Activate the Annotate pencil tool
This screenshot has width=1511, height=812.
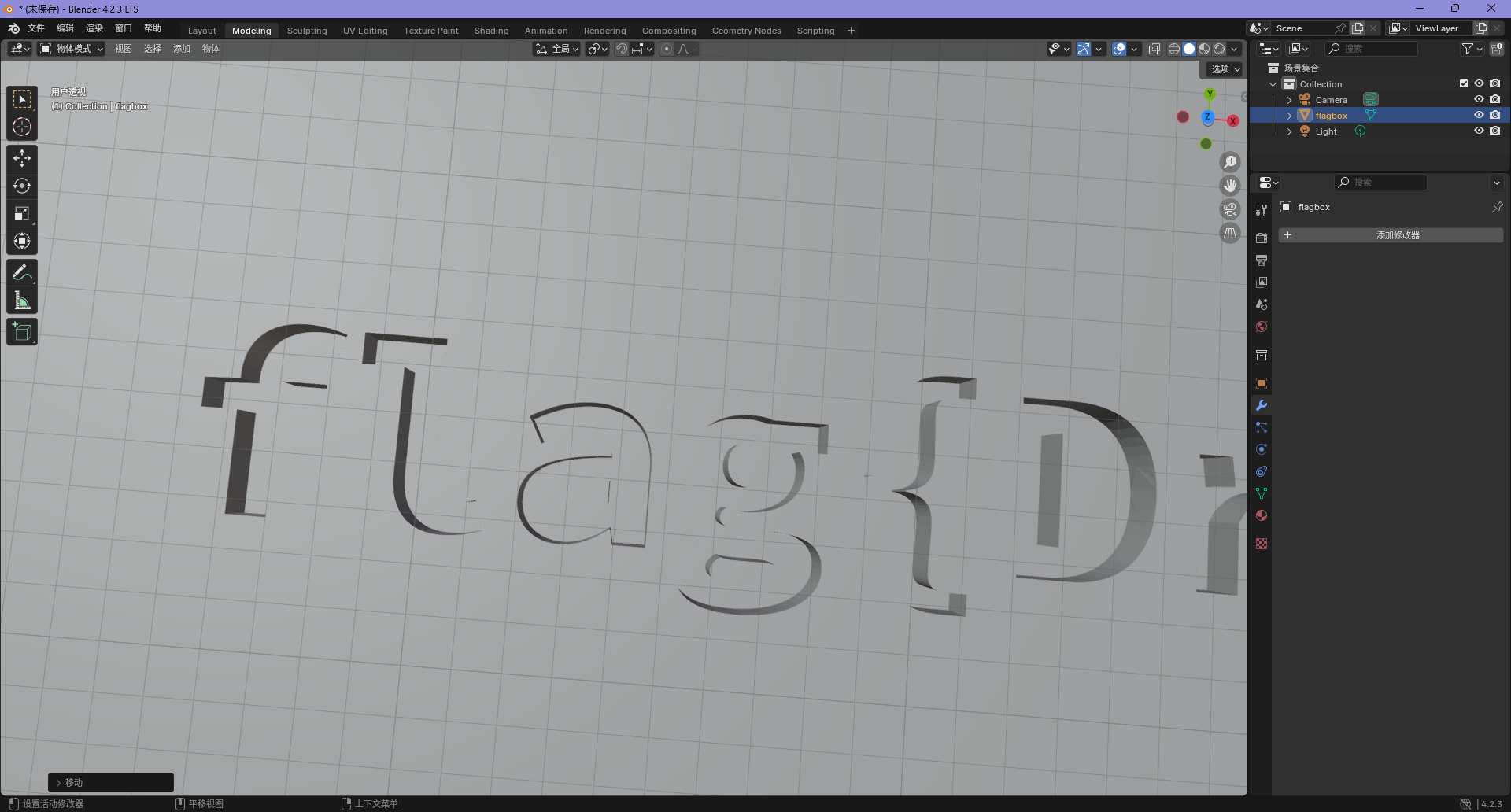22,273
